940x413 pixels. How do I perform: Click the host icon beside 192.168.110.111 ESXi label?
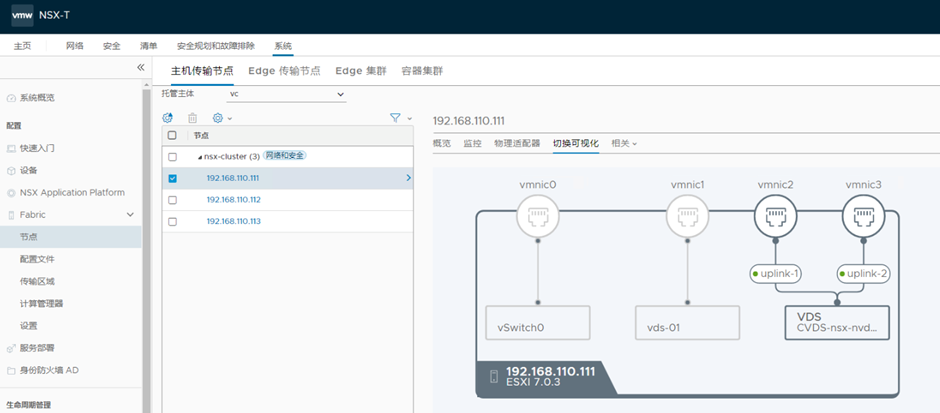(494, 376)
